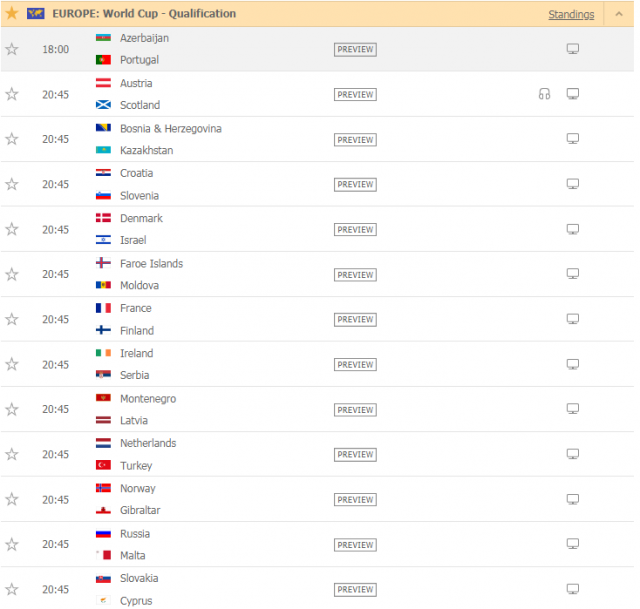This screenshot has height=609, width=640.
Task: Click the TV icon for Slovakia vs Cyprus
Action: [573, 589]
